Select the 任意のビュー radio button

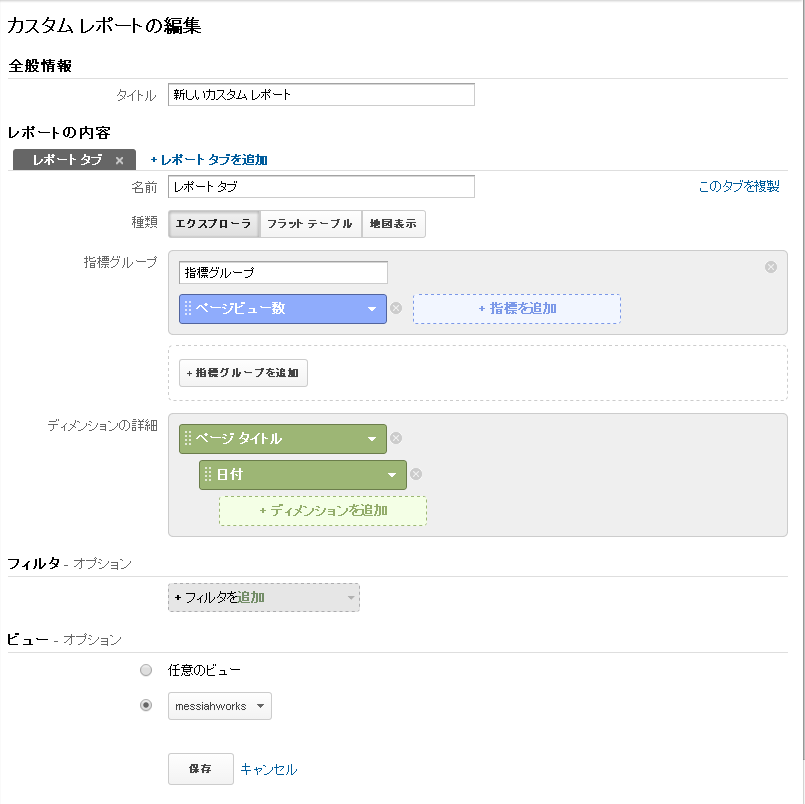[x=146, y=670]
